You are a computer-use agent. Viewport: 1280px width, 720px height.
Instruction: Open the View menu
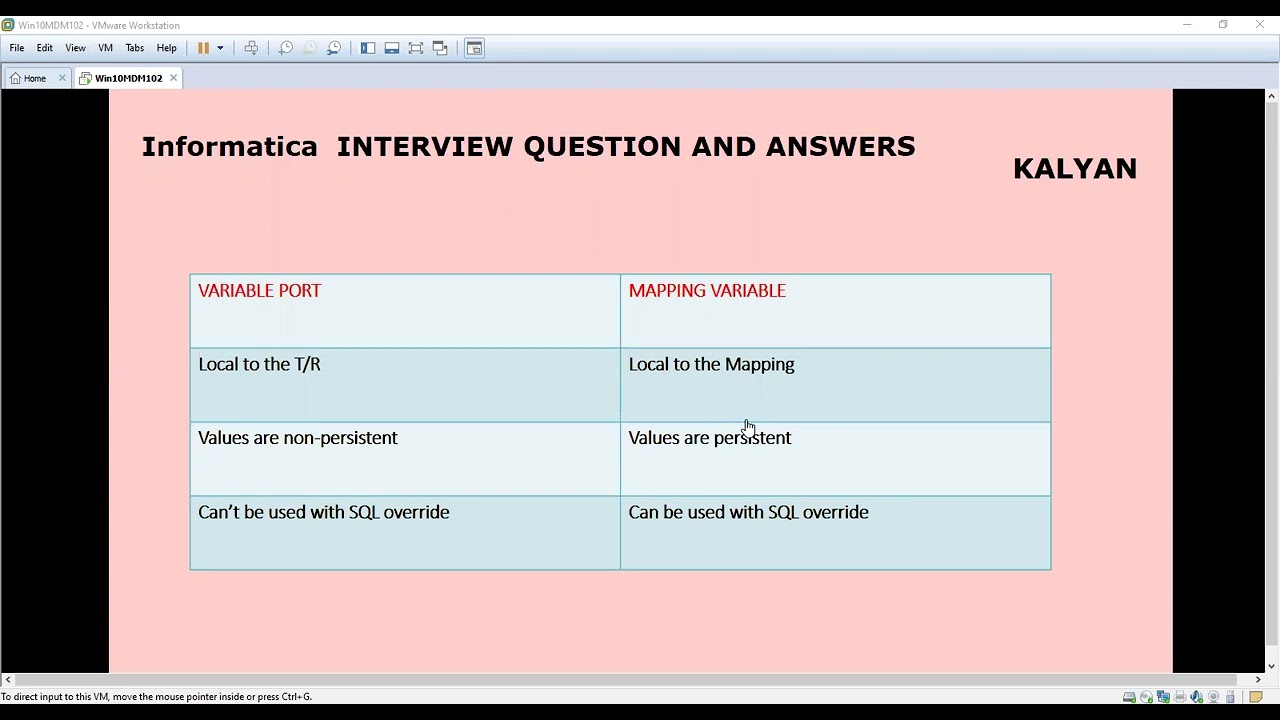[x=75, y=48]
